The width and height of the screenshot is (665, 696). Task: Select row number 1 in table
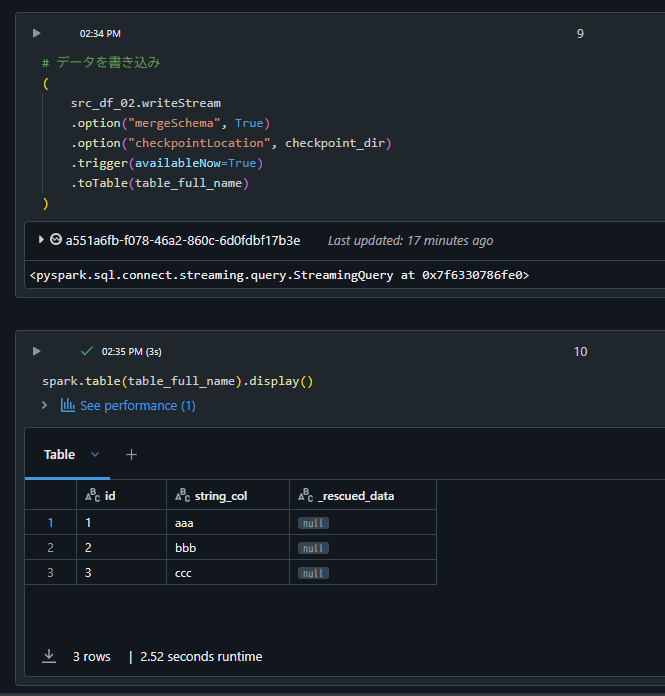point(51,522)
